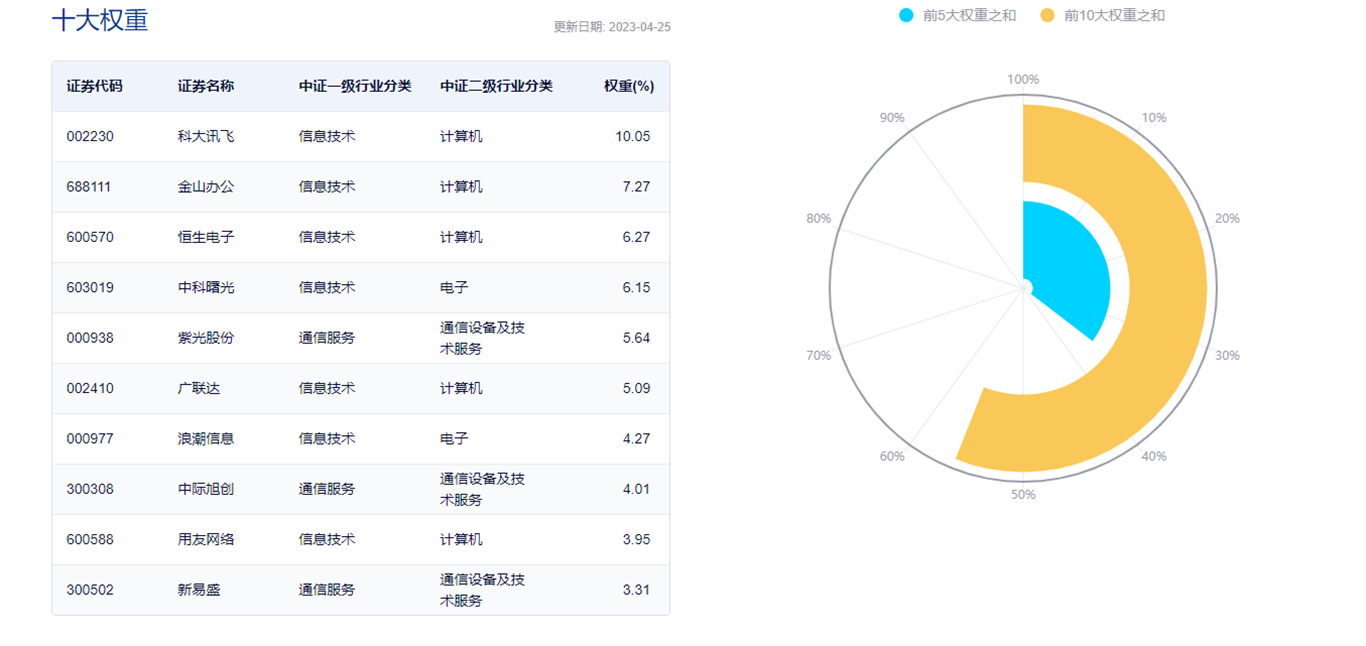Click the 十大权重 section title
This screenshot has height=646, width=1366.
pyautogui.click(x=100, y=20)
